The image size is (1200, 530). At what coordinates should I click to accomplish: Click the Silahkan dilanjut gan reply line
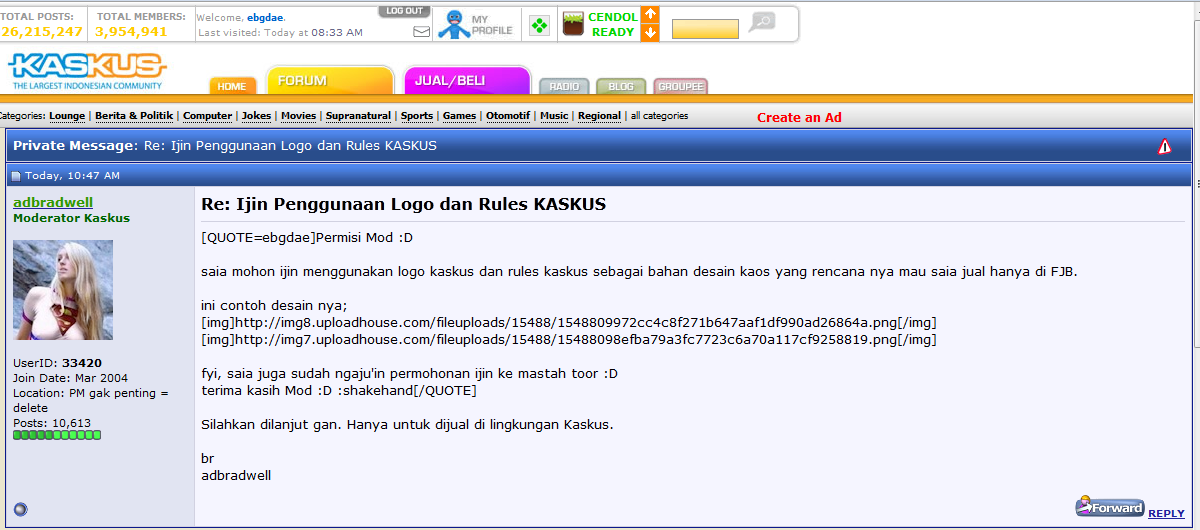[407, 424]
